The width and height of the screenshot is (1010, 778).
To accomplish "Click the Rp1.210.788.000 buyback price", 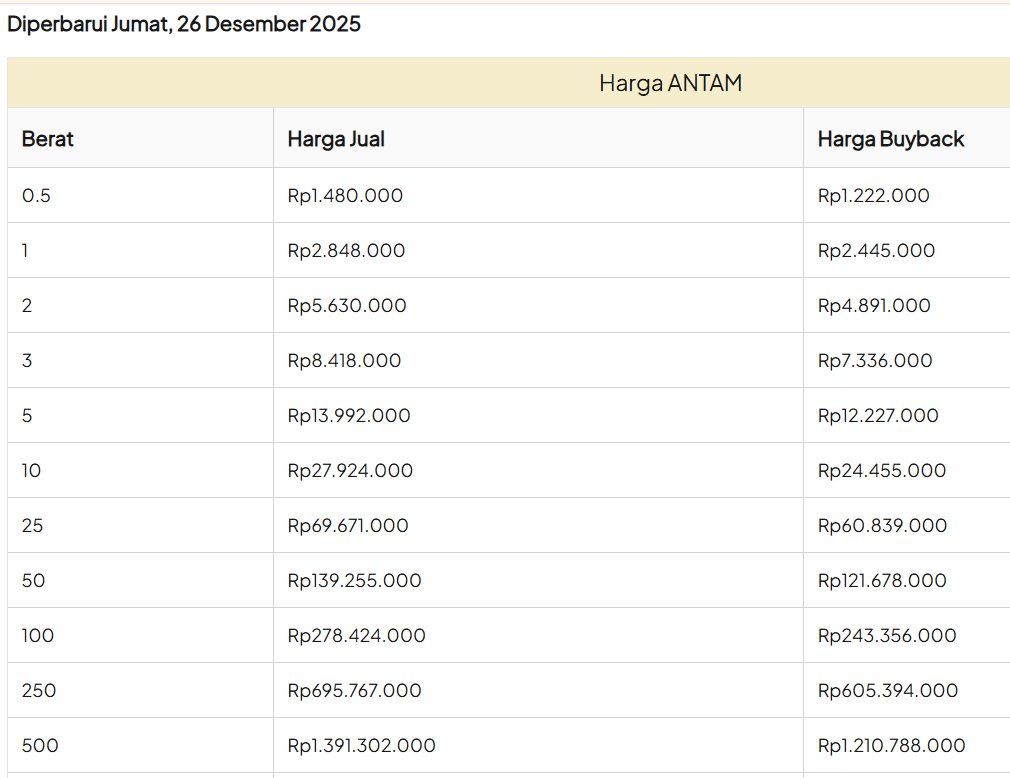I will pyautogui.click(x=891, y=746).
